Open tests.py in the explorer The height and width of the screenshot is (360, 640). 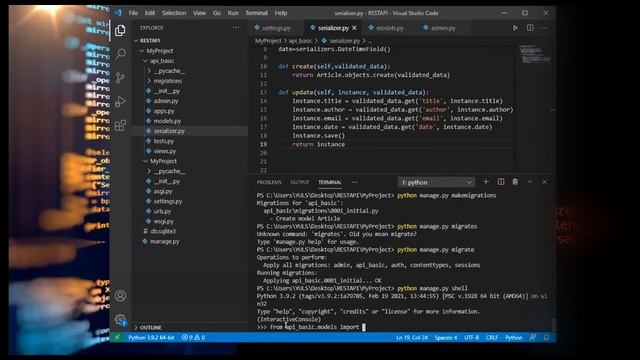163,141
